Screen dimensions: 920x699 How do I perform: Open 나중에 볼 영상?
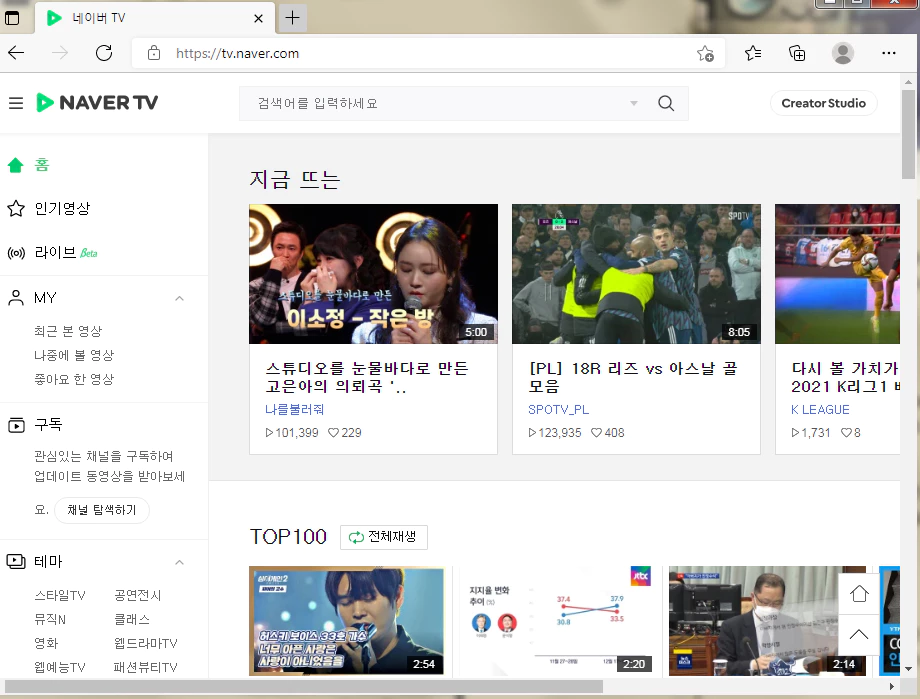pos(74,355)
